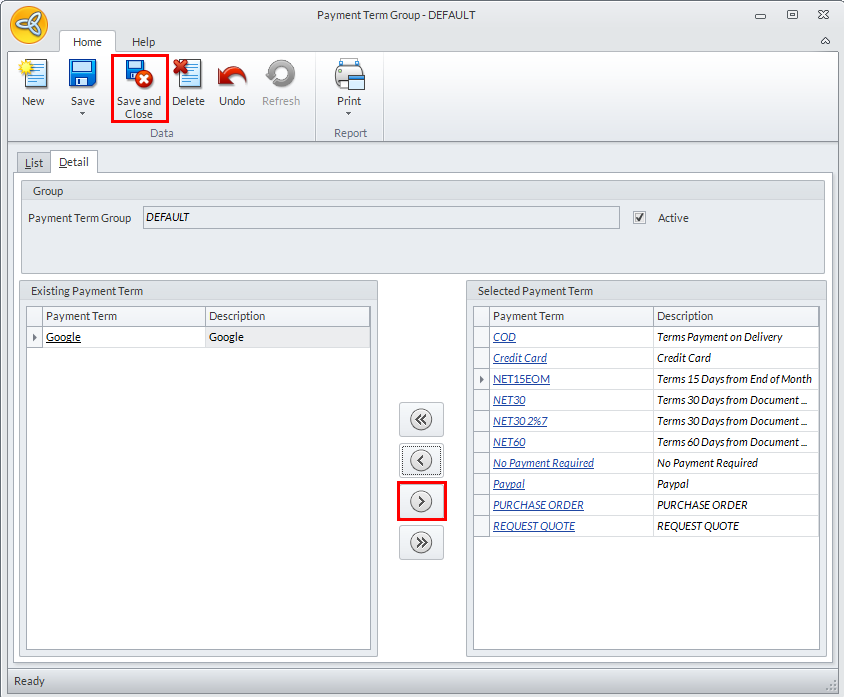Click the single-left arrow transfer button
844x697 pixels.
[421, 460]
